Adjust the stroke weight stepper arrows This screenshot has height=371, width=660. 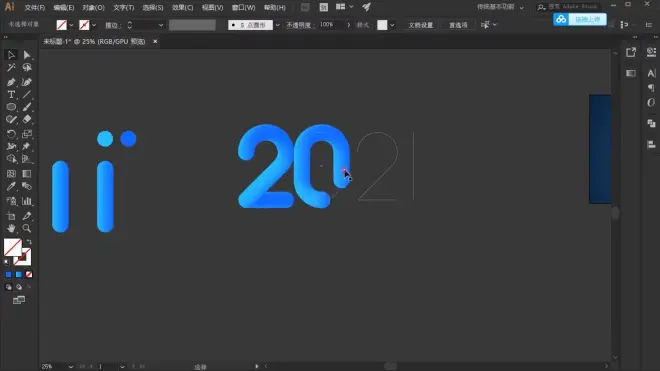(130, 25)
